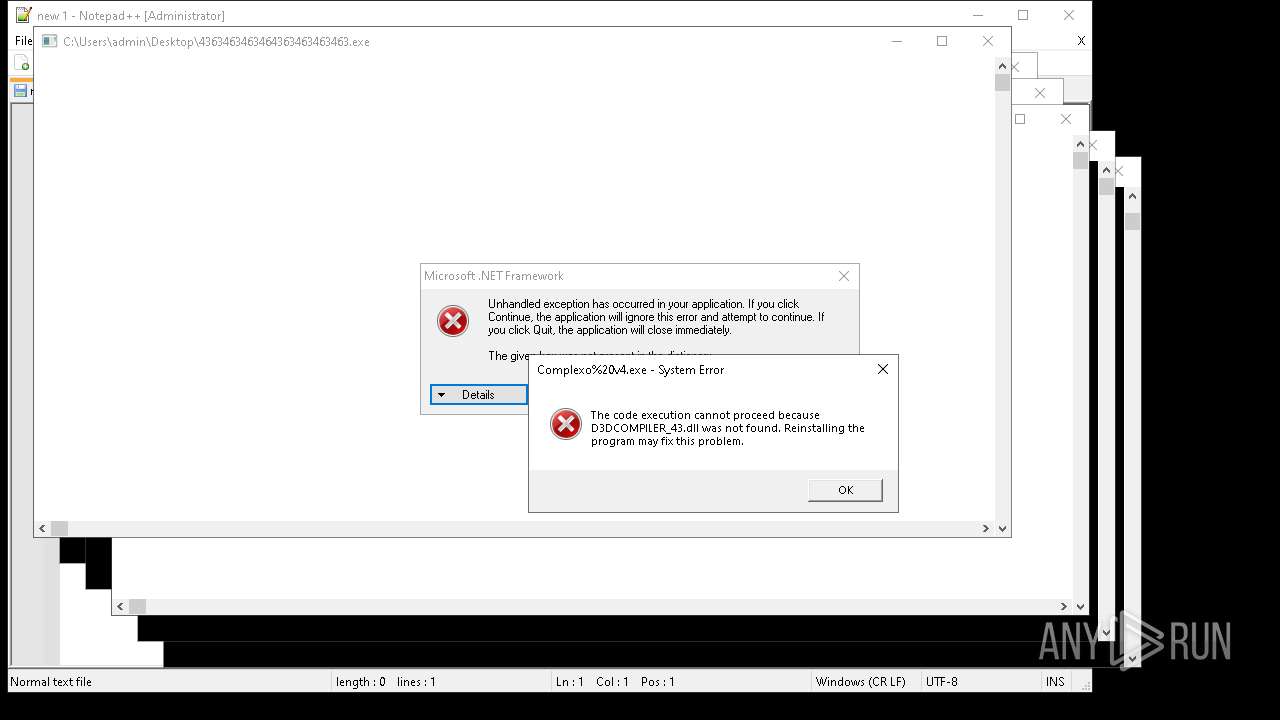
Task: Click the Windows (CR LF) status bar field
Action: click(861, 682)
